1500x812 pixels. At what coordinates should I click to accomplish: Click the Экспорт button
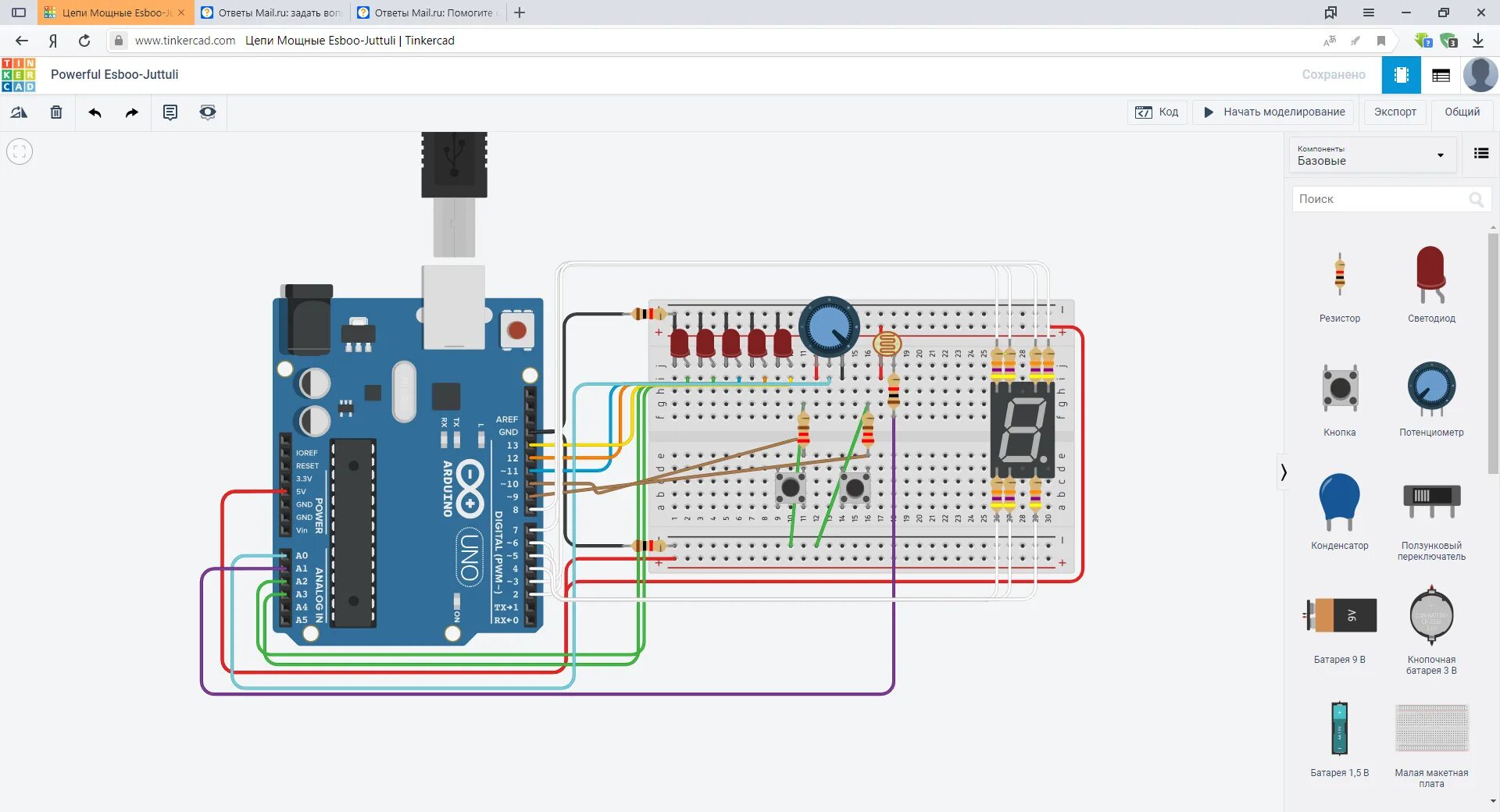1395,112
